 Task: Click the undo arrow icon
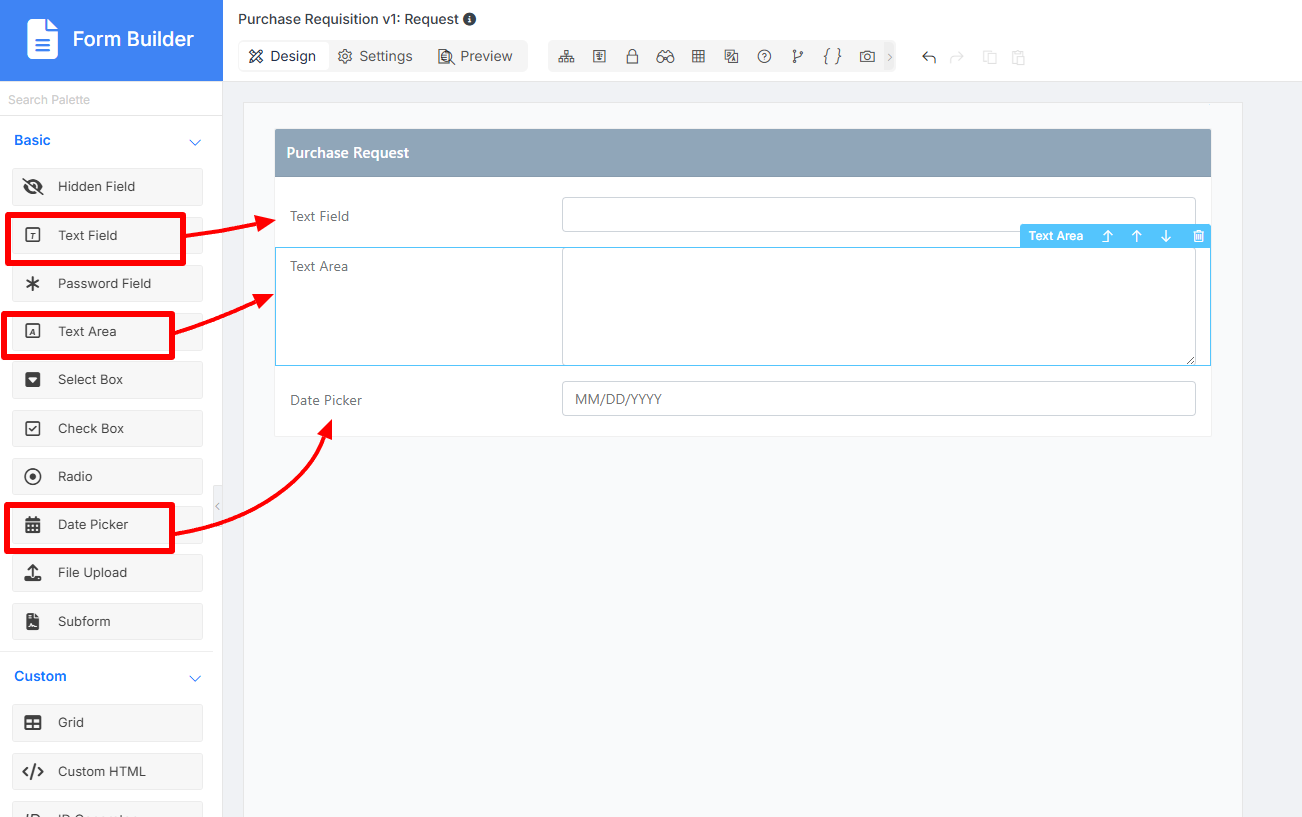[x=928, y=57]
